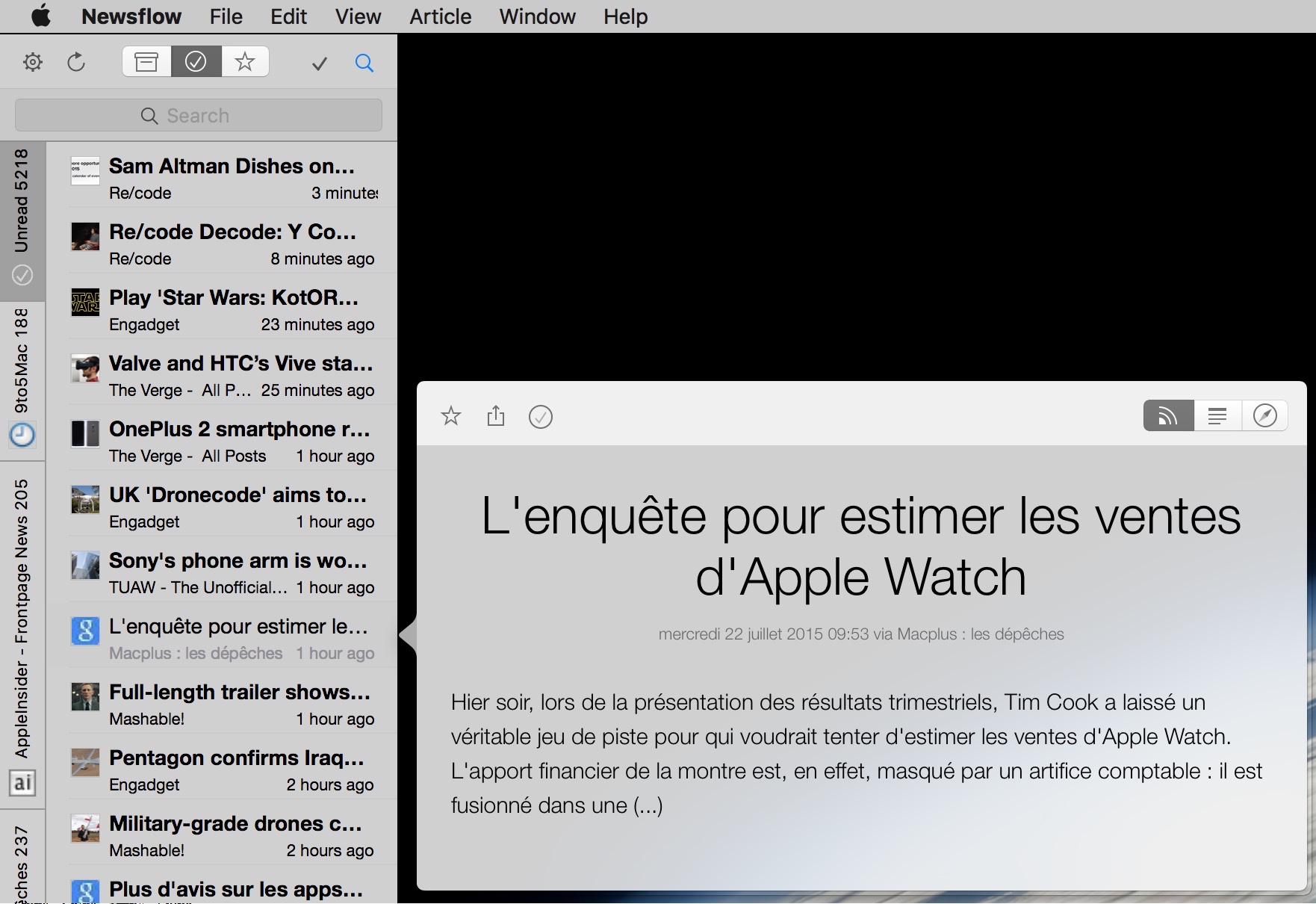
Task: Open article 'Play 'Star Wars: KotOR…'
Action: coord(222,306)
